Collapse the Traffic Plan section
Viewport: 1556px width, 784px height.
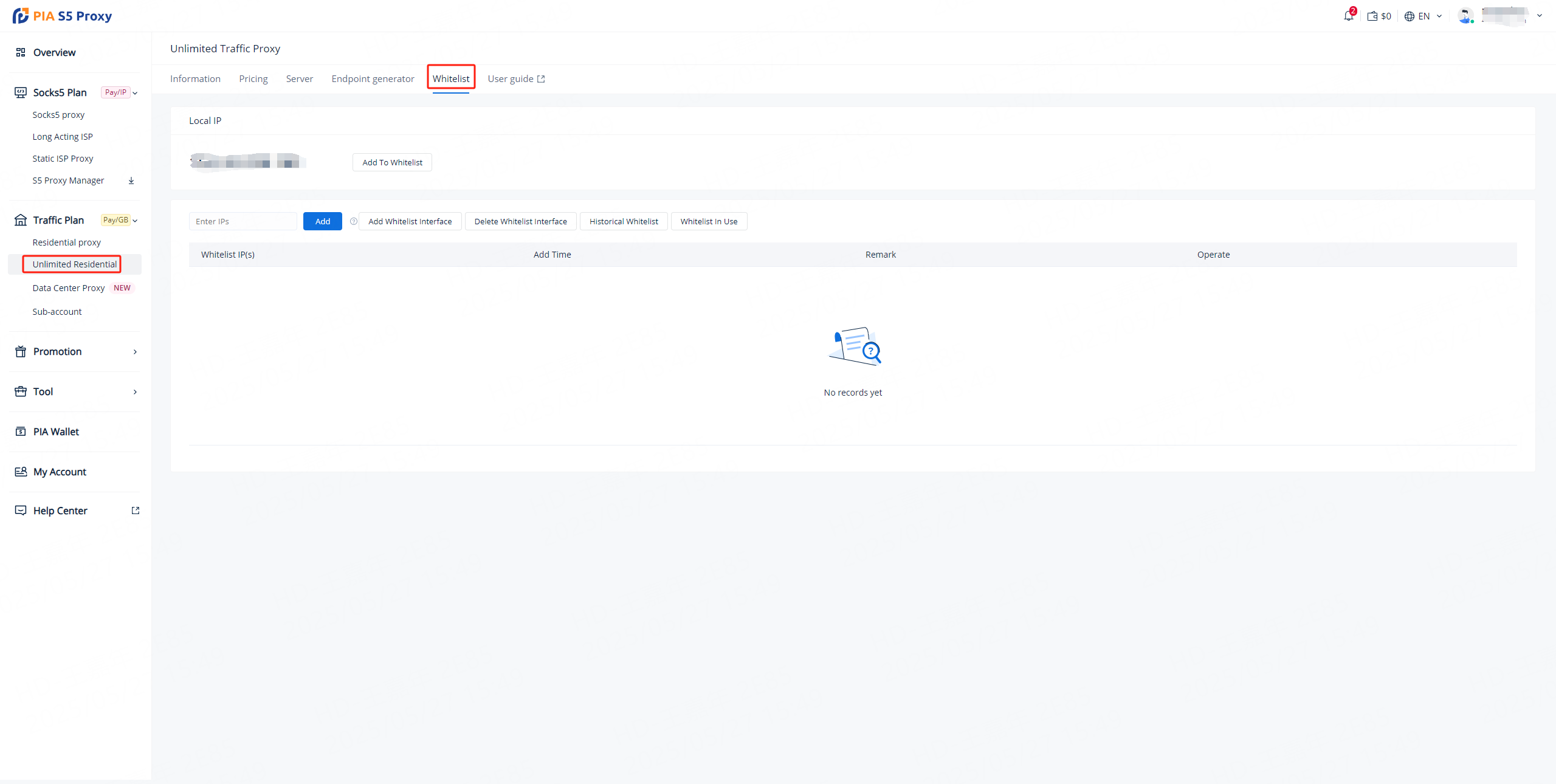(135, 221)
